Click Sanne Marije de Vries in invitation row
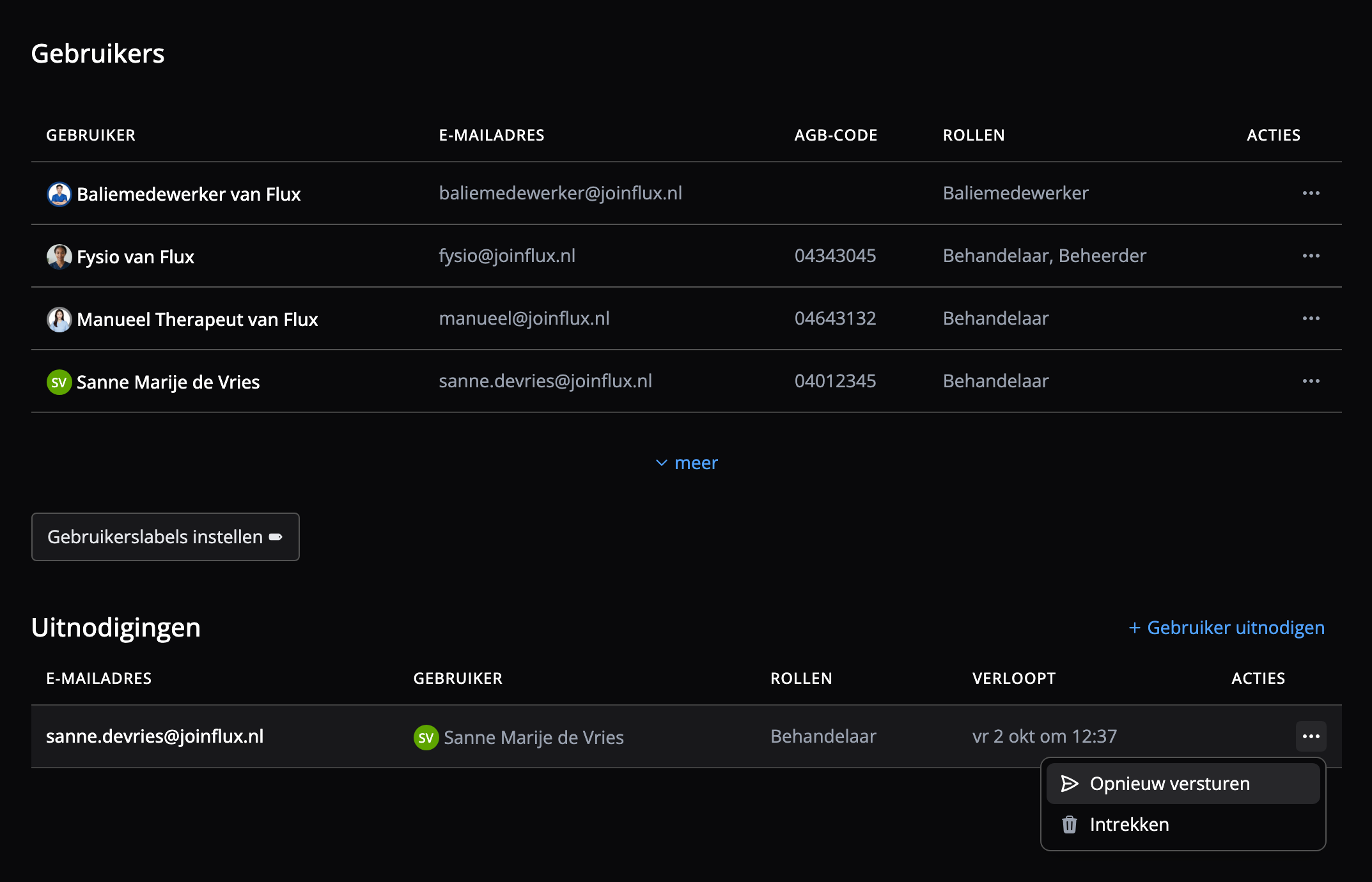The width and height of the screenshot is (1372, 882). click(x=534, y=738)
